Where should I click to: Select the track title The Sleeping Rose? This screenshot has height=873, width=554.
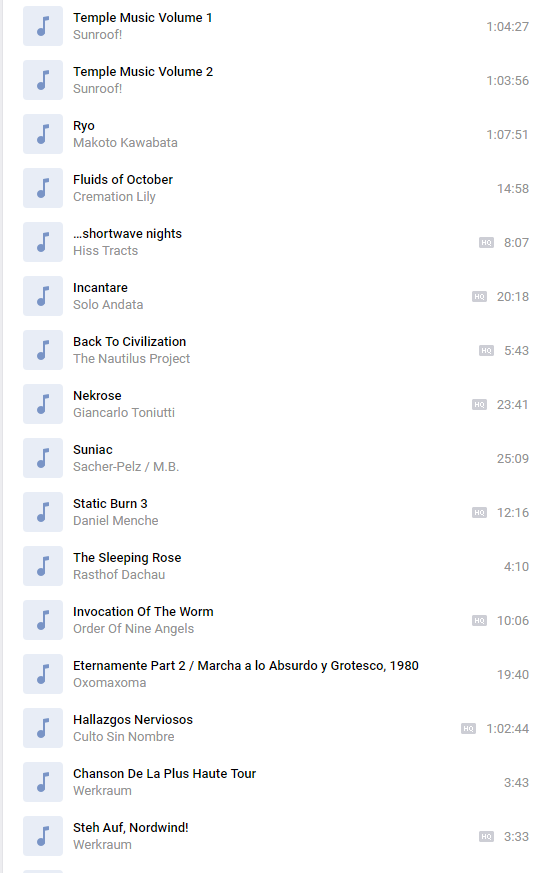click(x=127, y=557)
